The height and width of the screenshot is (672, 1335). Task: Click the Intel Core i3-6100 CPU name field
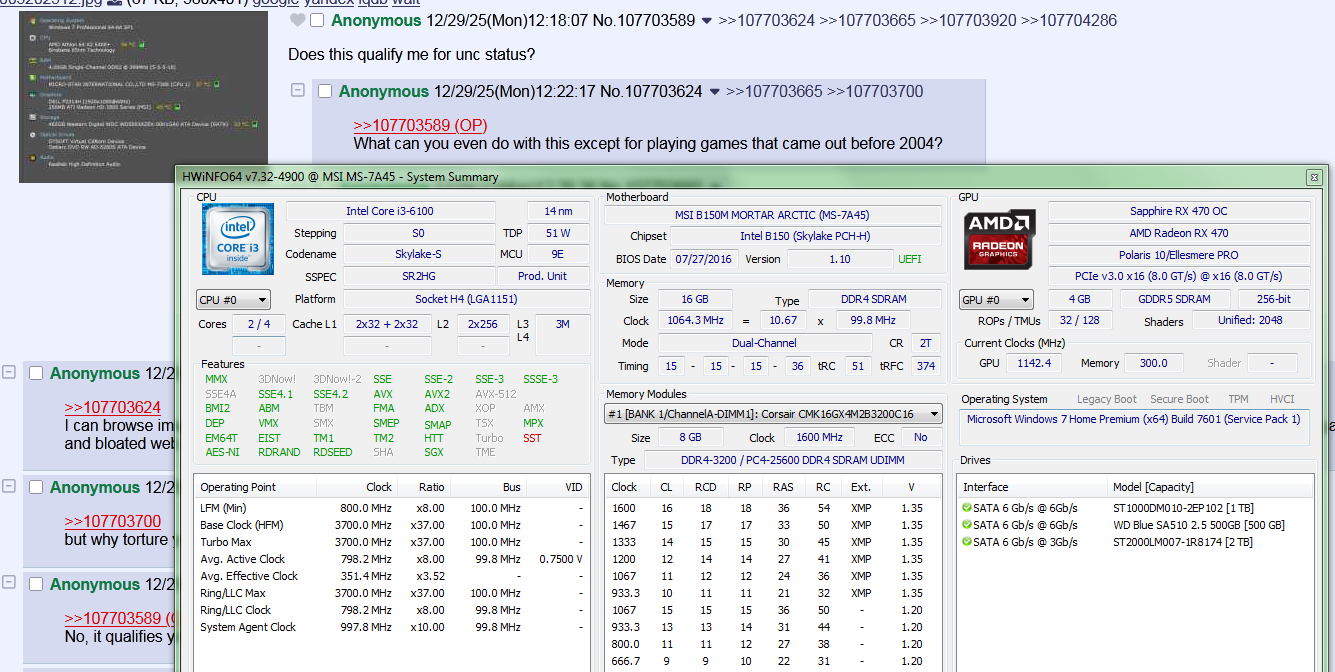point(390,211)
